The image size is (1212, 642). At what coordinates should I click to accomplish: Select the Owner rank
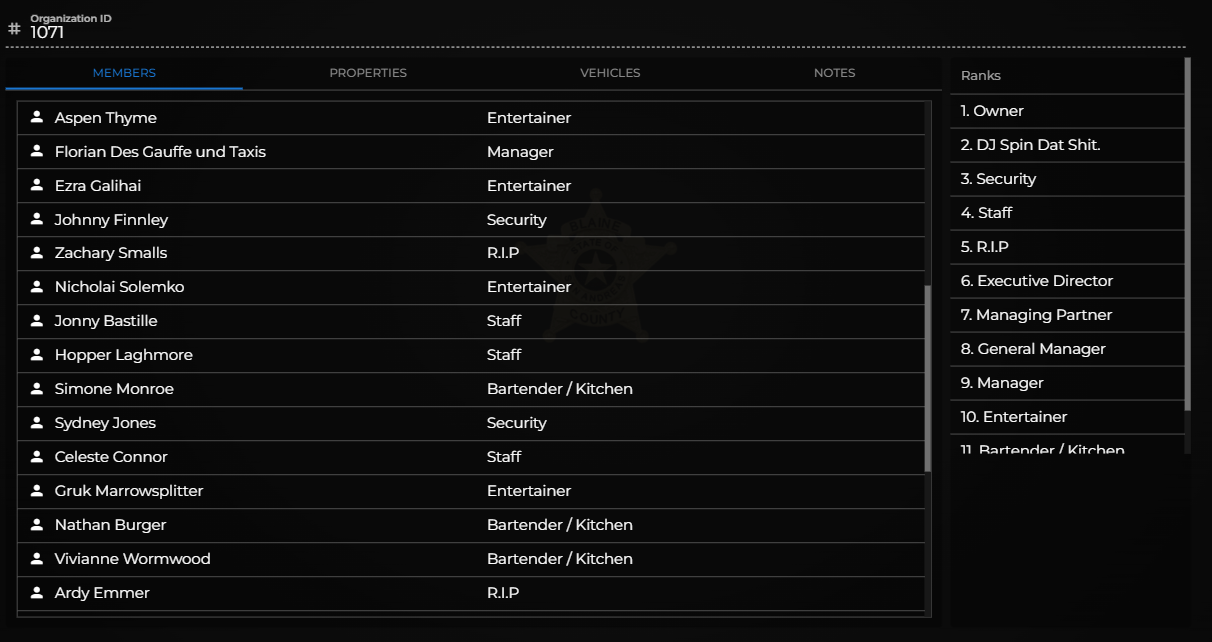pos(1067,111)
